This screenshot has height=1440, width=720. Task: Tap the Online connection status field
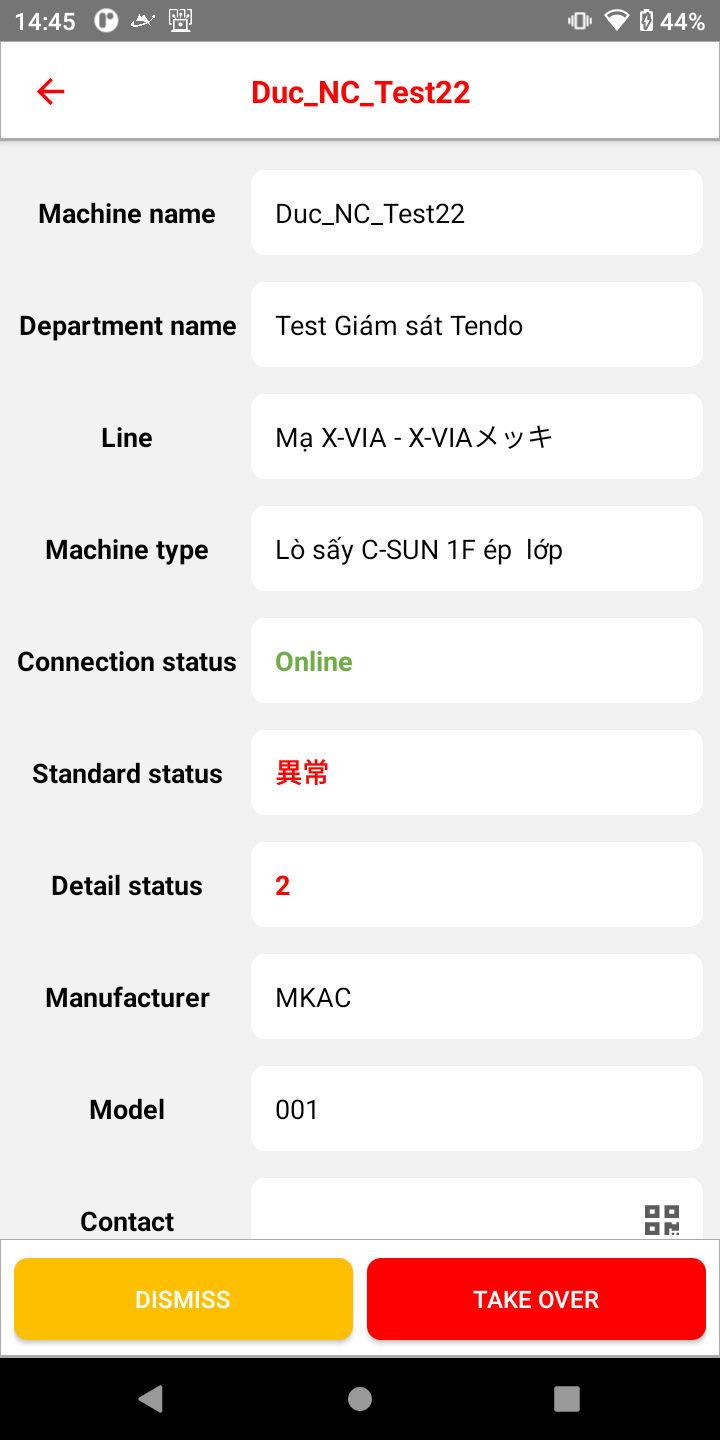[476, 661]
